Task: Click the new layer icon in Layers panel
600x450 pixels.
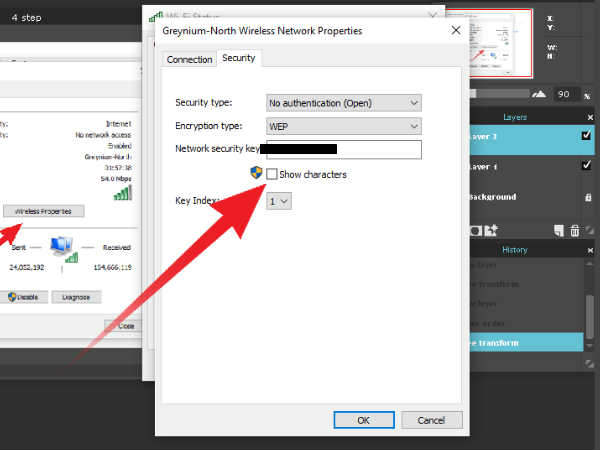Action: [557, 231]
